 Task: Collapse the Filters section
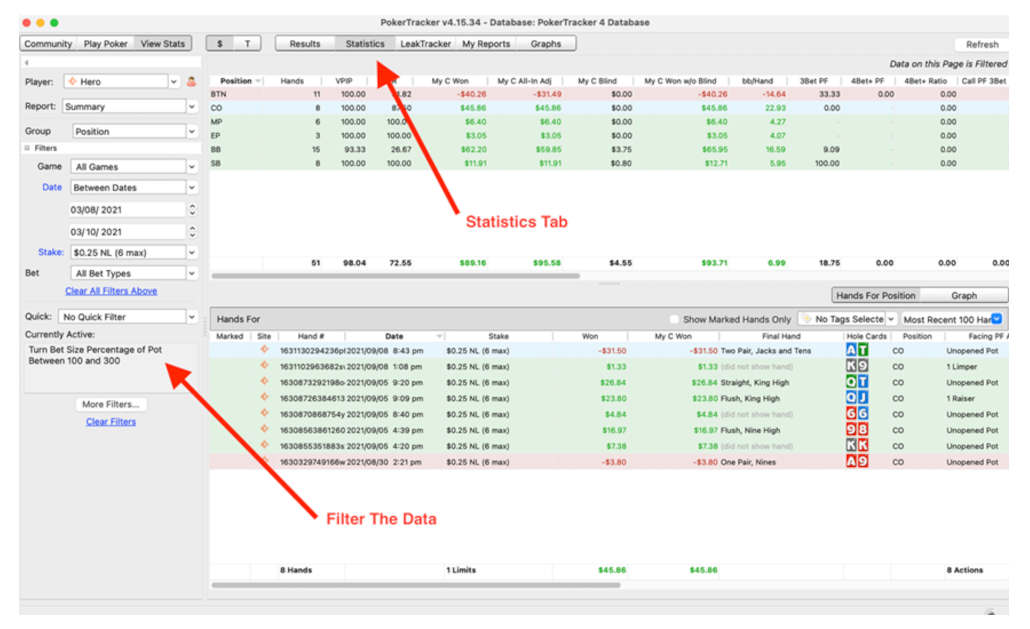[x=27, y=148]
